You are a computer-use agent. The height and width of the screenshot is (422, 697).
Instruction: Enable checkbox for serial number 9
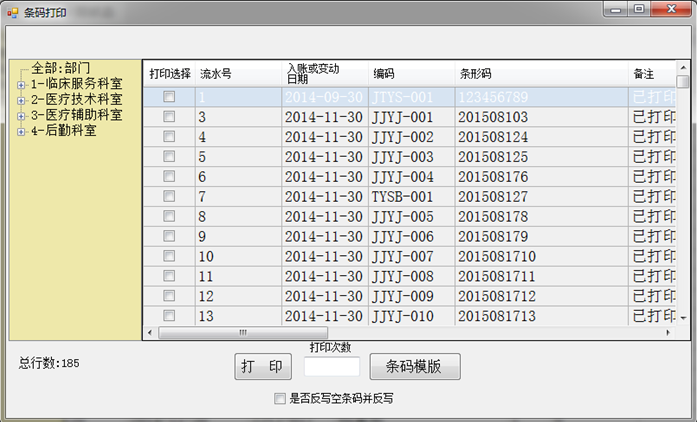(169, 236)
